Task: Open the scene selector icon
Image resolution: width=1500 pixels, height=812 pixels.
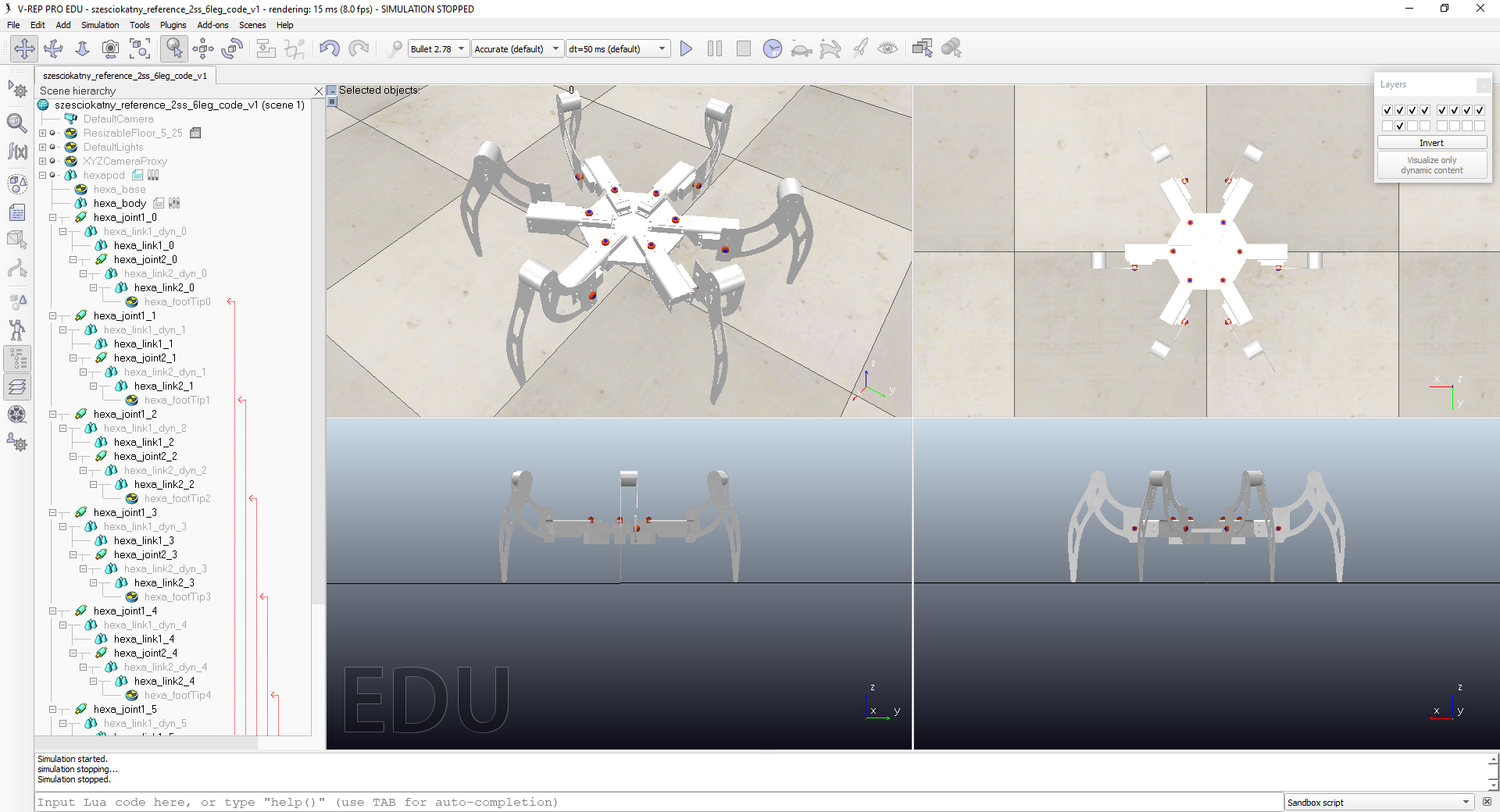Action: coord(952,48)
